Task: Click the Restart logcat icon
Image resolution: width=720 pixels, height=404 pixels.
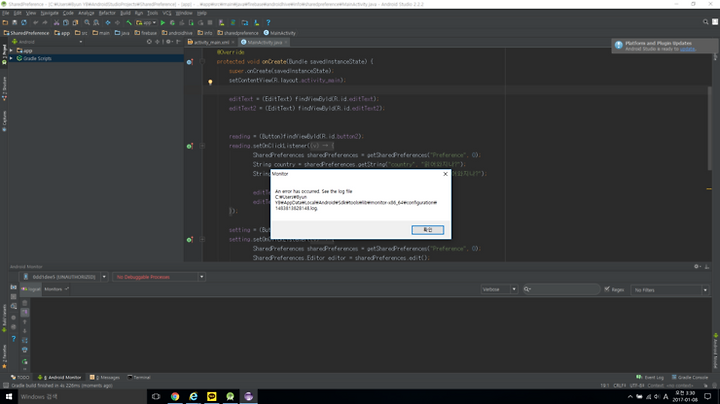Action: (25, 362)
